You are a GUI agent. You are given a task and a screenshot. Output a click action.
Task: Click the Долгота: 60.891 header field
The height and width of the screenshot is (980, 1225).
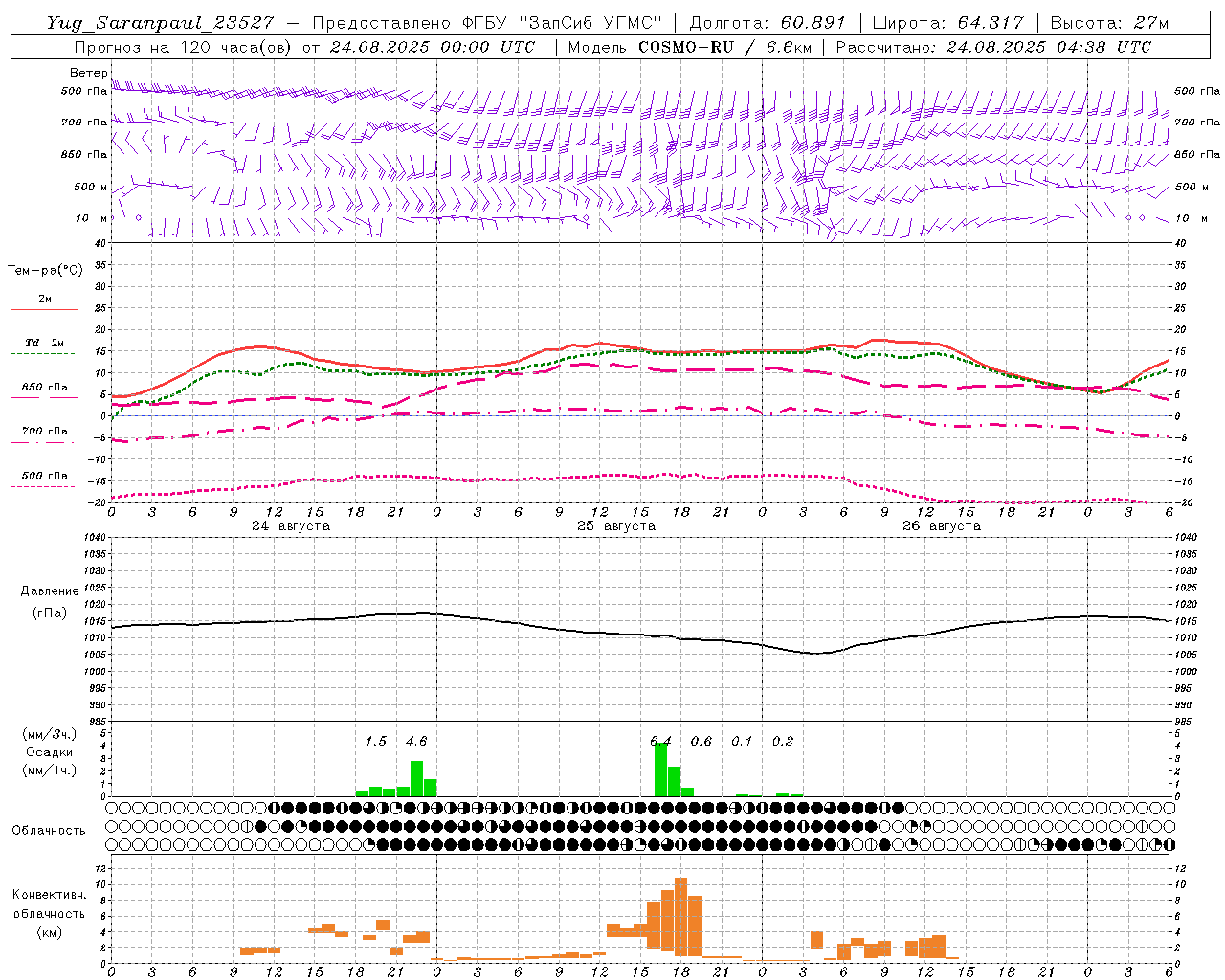[x=768, y=23]
